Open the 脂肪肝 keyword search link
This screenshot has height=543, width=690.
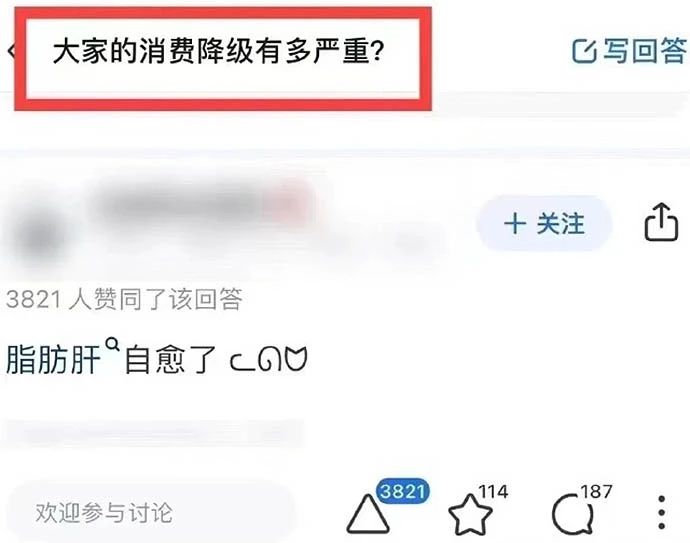point(54,360)
